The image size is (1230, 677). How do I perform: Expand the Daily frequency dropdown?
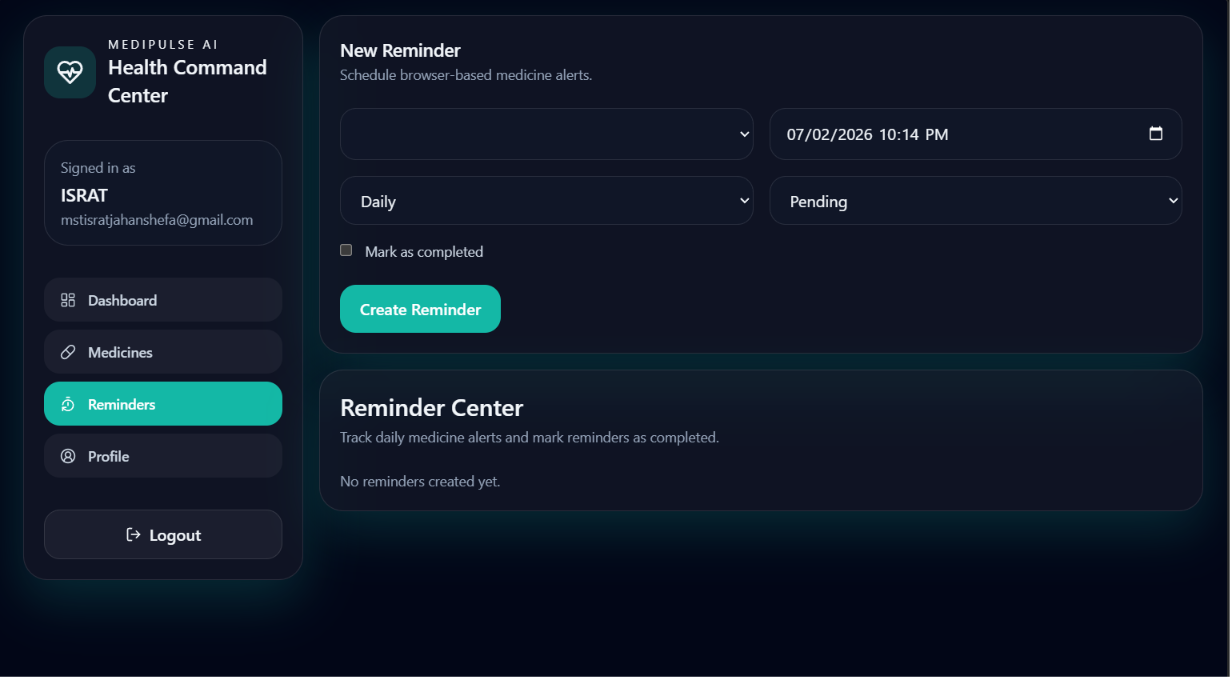point(547,201)
